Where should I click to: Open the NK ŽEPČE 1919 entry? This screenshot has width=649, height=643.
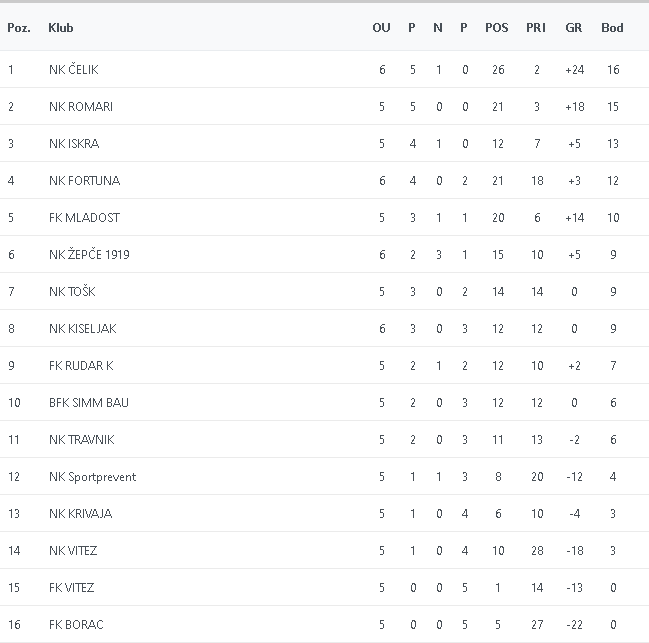click(89, 255)
